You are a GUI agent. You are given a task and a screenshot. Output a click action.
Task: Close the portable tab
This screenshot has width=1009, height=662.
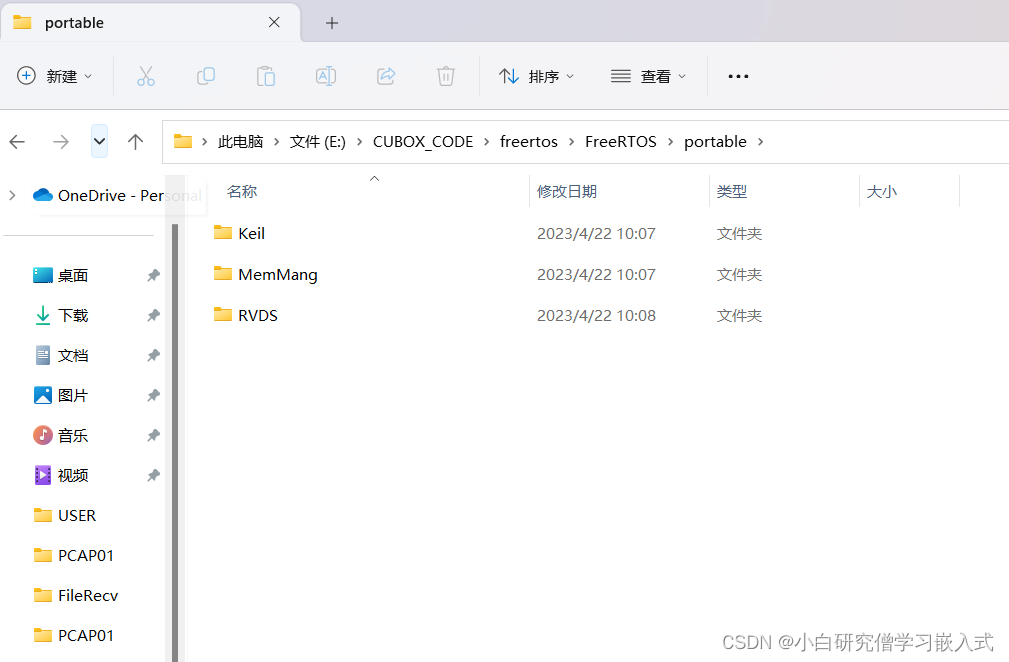(x=274, y=23)
